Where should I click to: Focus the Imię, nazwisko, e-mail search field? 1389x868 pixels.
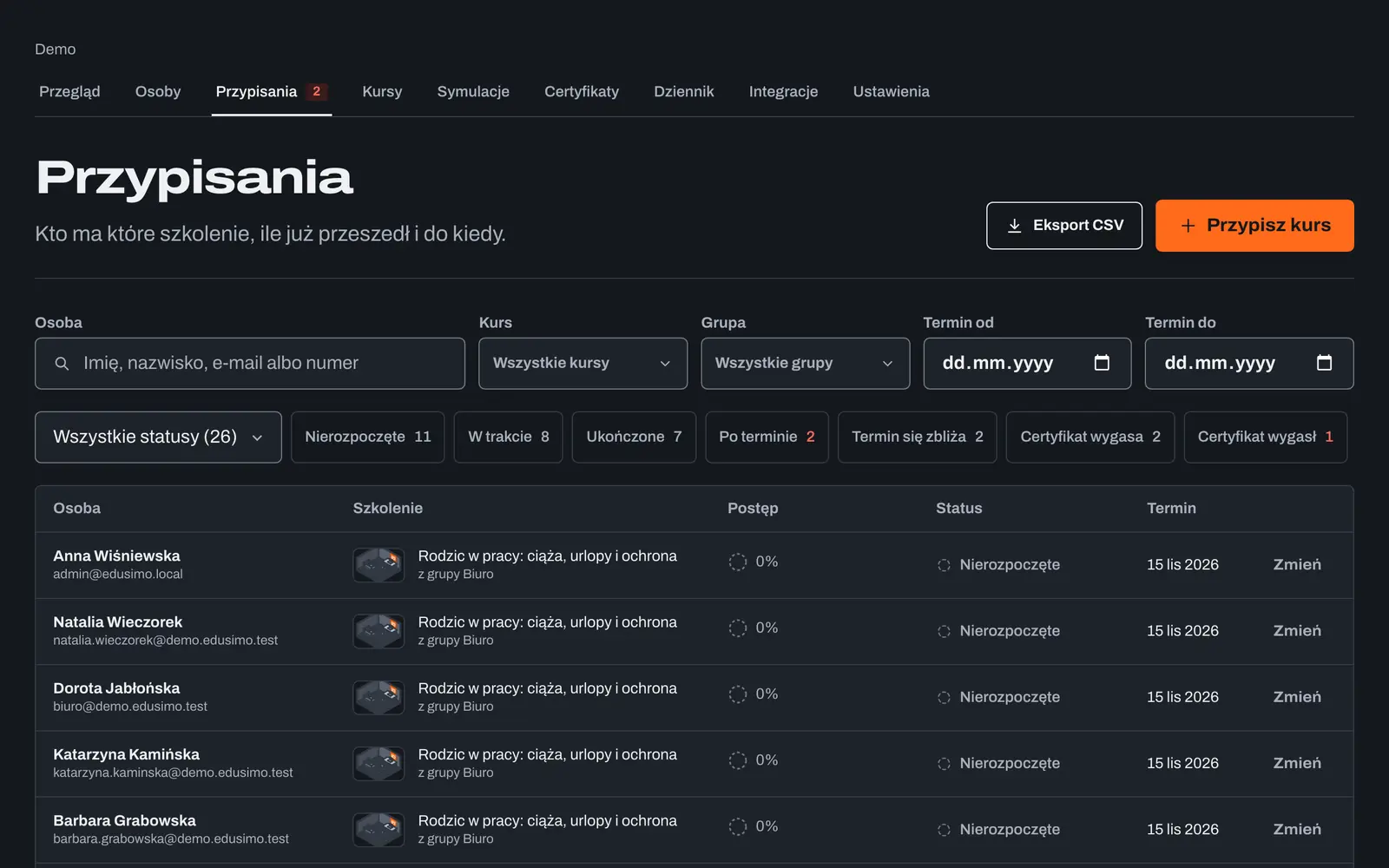click(250, 364)
